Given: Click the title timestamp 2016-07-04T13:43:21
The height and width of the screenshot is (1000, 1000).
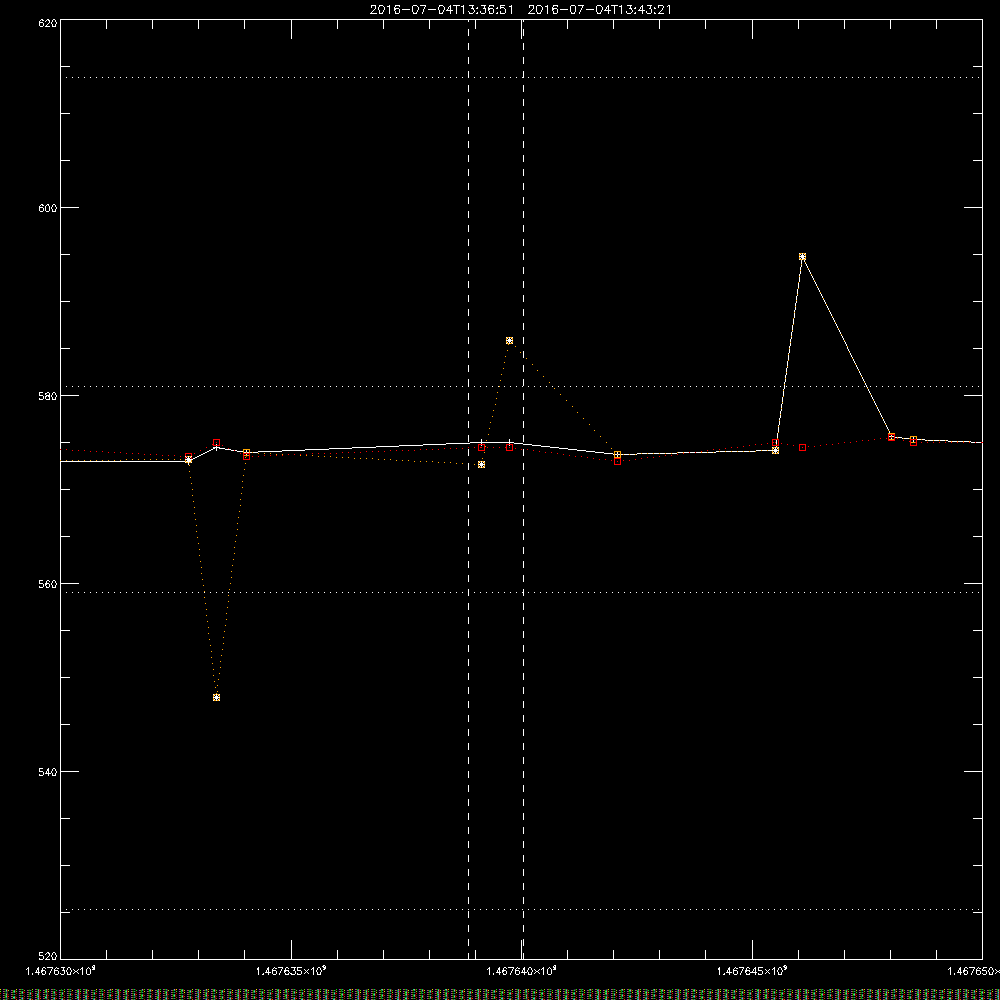Looking at the screenshot, I should coord(599,10).
